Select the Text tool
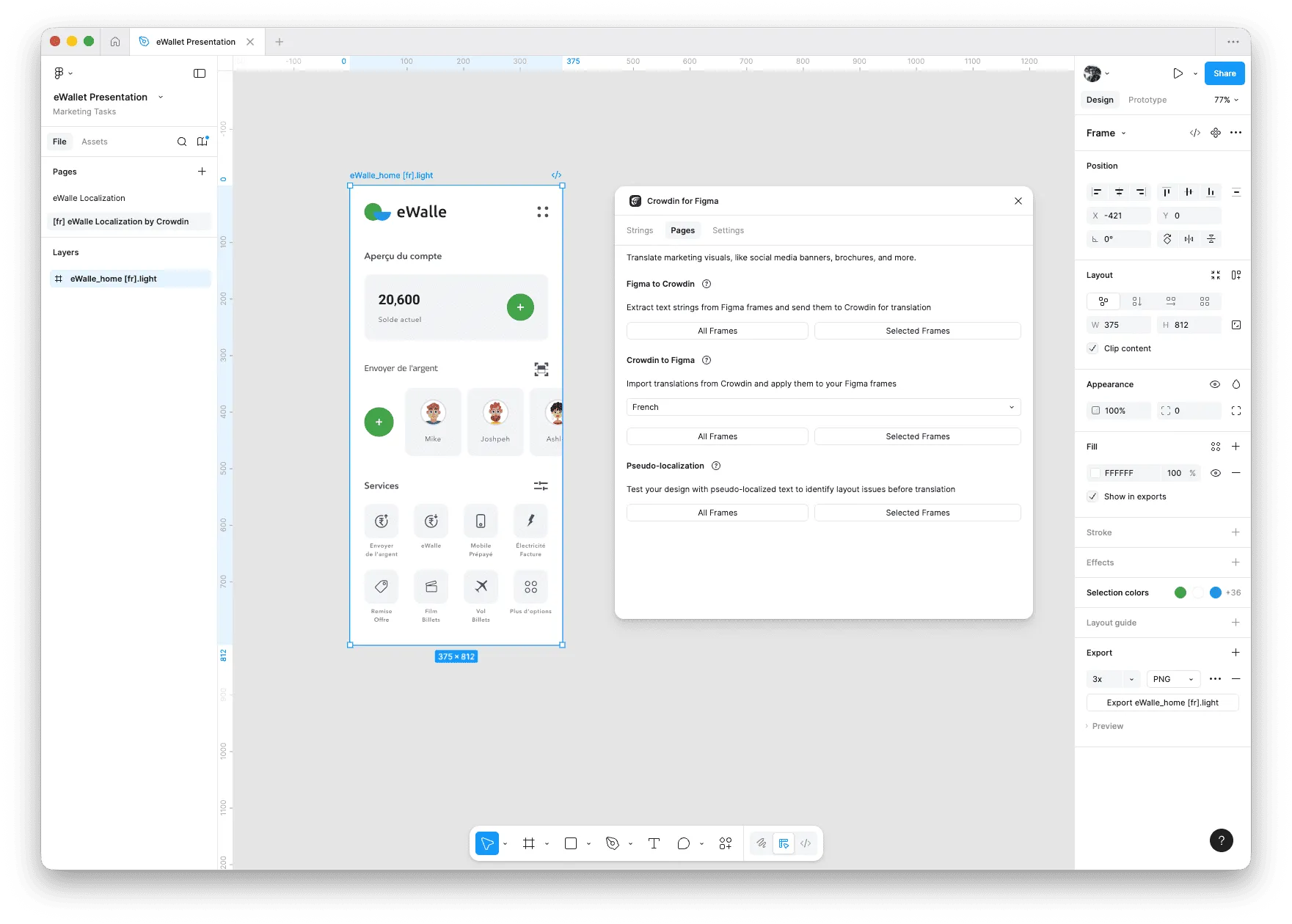Image resolution: width=1292 pixels, height=924 pixels. point(653,843)
